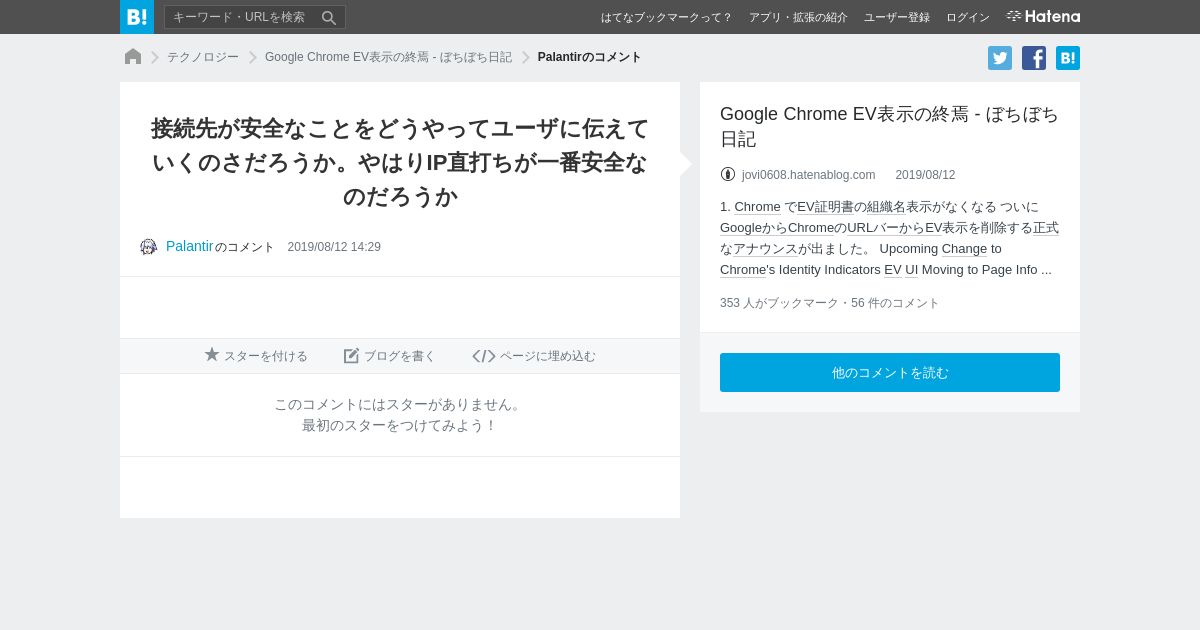
Task: Click Palantir's avatar image
Action: tap(149, 247)
